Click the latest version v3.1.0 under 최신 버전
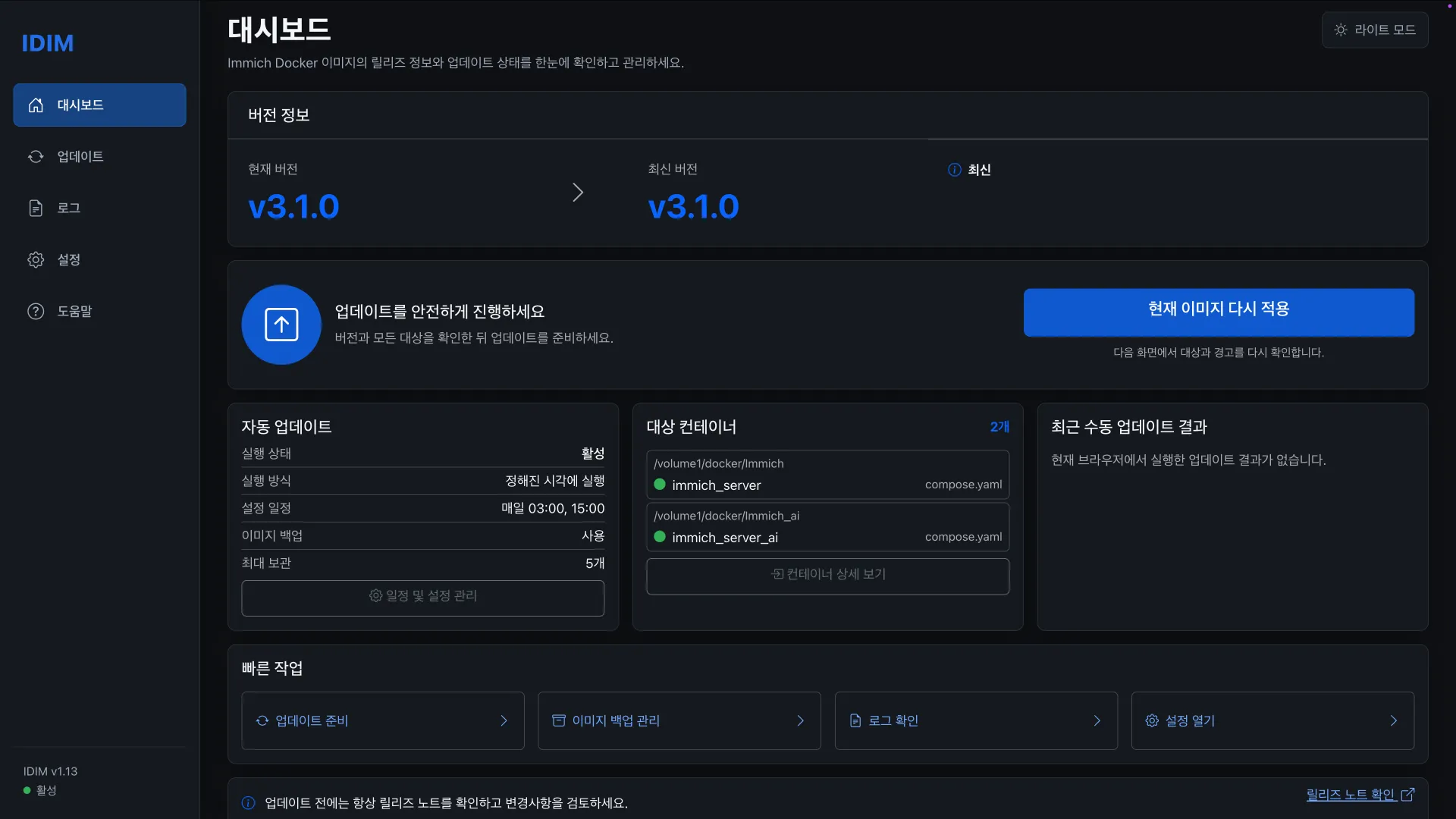 (693, 207)
